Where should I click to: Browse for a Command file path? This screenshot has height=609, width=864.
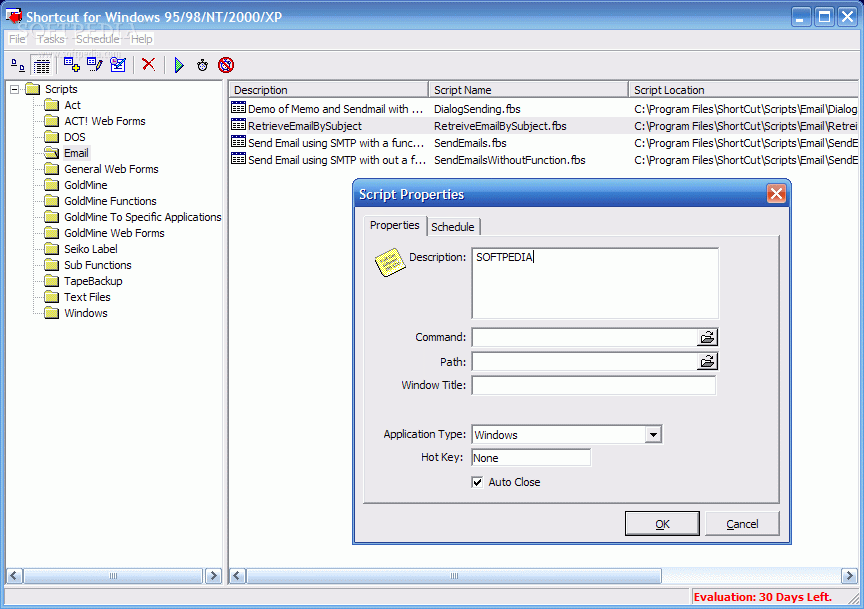point(708,337)
